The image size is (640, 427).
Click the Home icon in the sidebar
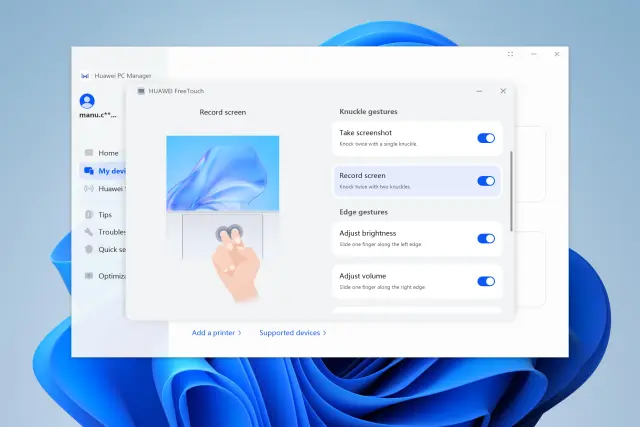[88, 153]
